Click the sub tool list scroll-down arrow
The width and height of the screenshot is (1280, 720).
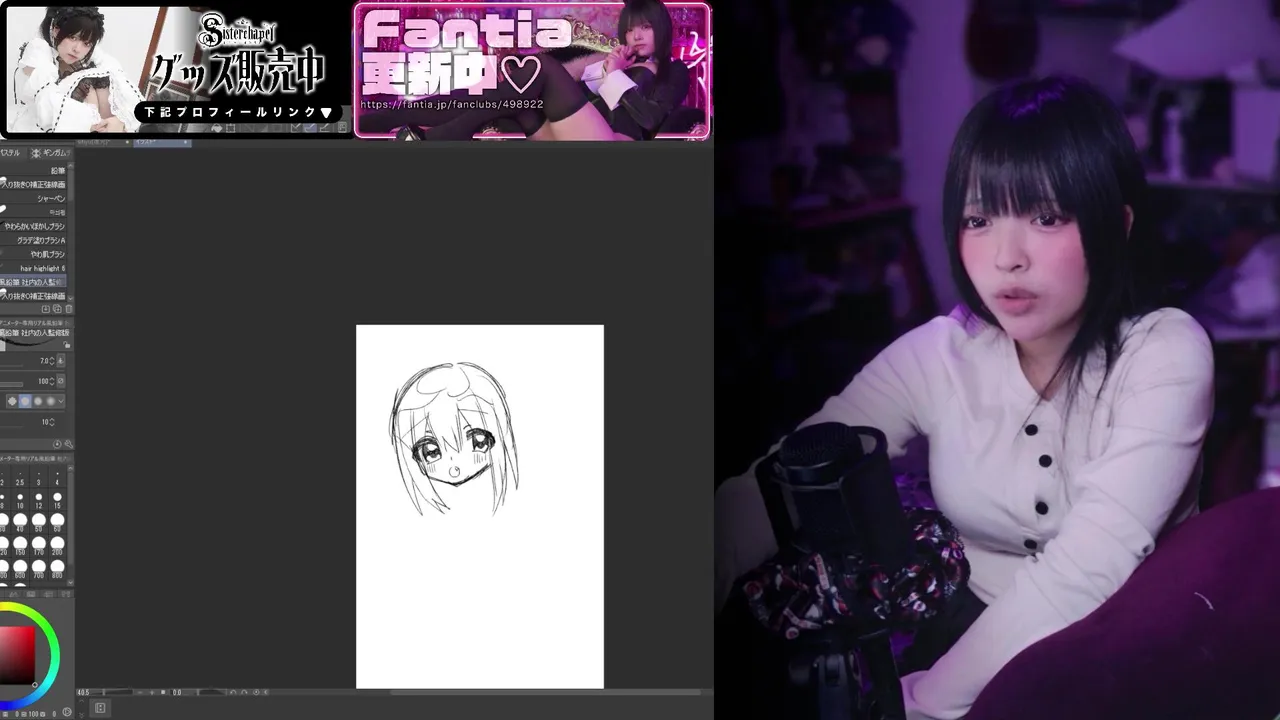[x=71, y=297]
